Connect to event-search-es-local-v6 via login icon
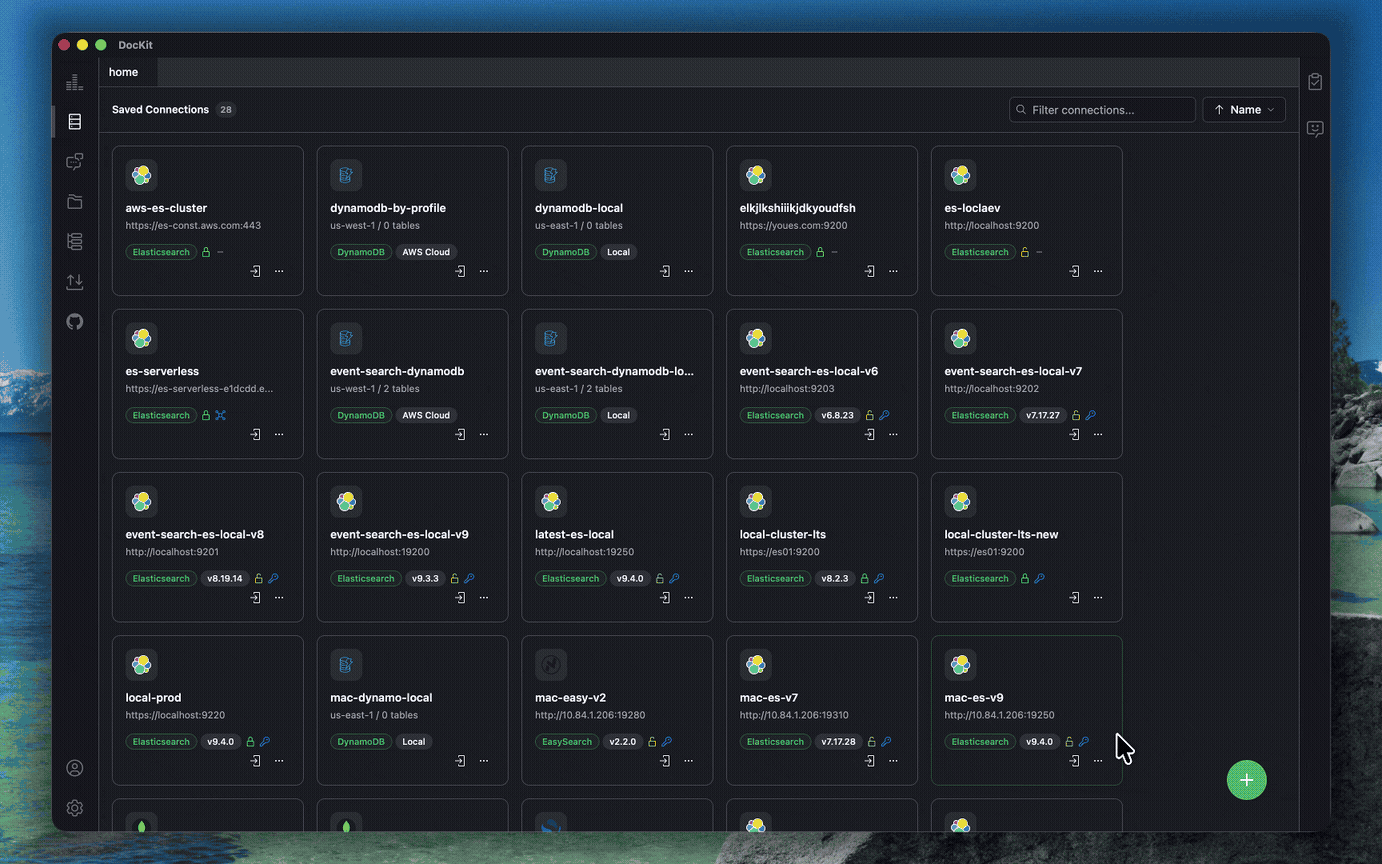The image size is (1382, 864). coord(870,434)
